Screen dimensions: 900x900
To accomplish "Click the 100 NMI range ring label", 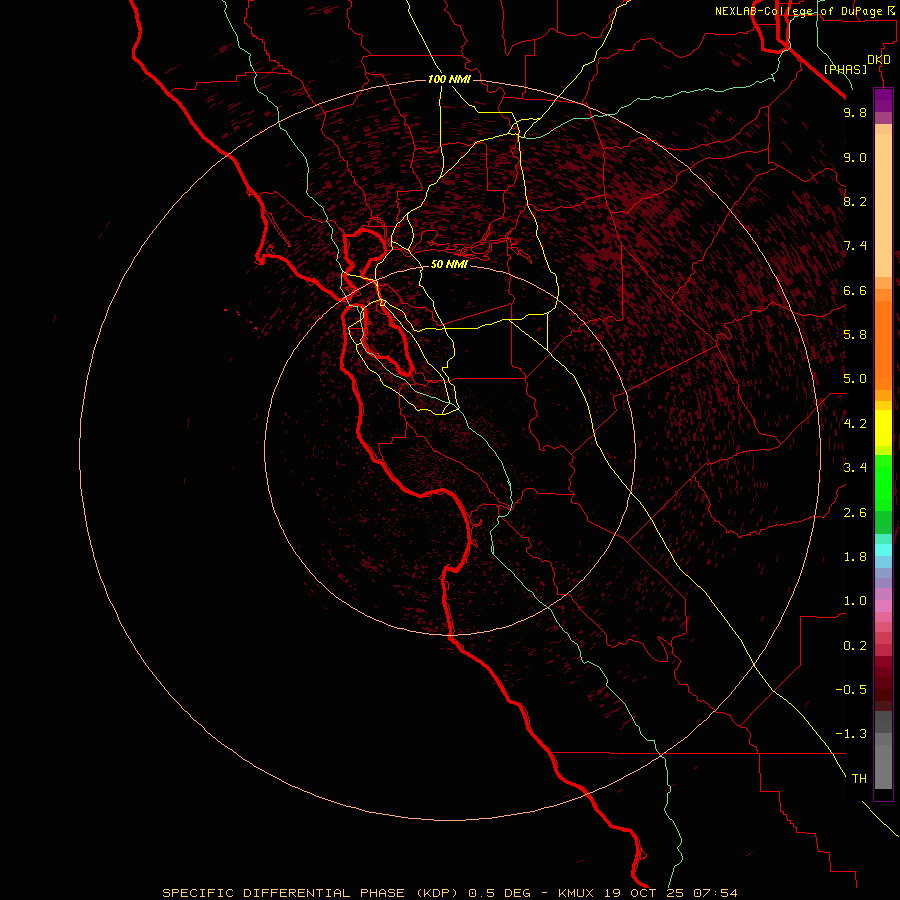I will click(x=449, y=79).
